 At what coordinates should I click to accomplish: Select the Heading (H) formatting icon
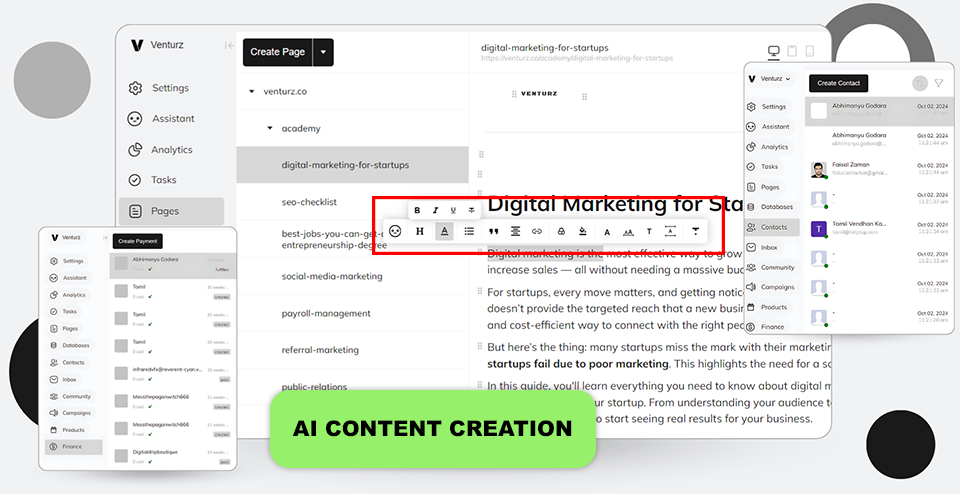tap(420, 231)
